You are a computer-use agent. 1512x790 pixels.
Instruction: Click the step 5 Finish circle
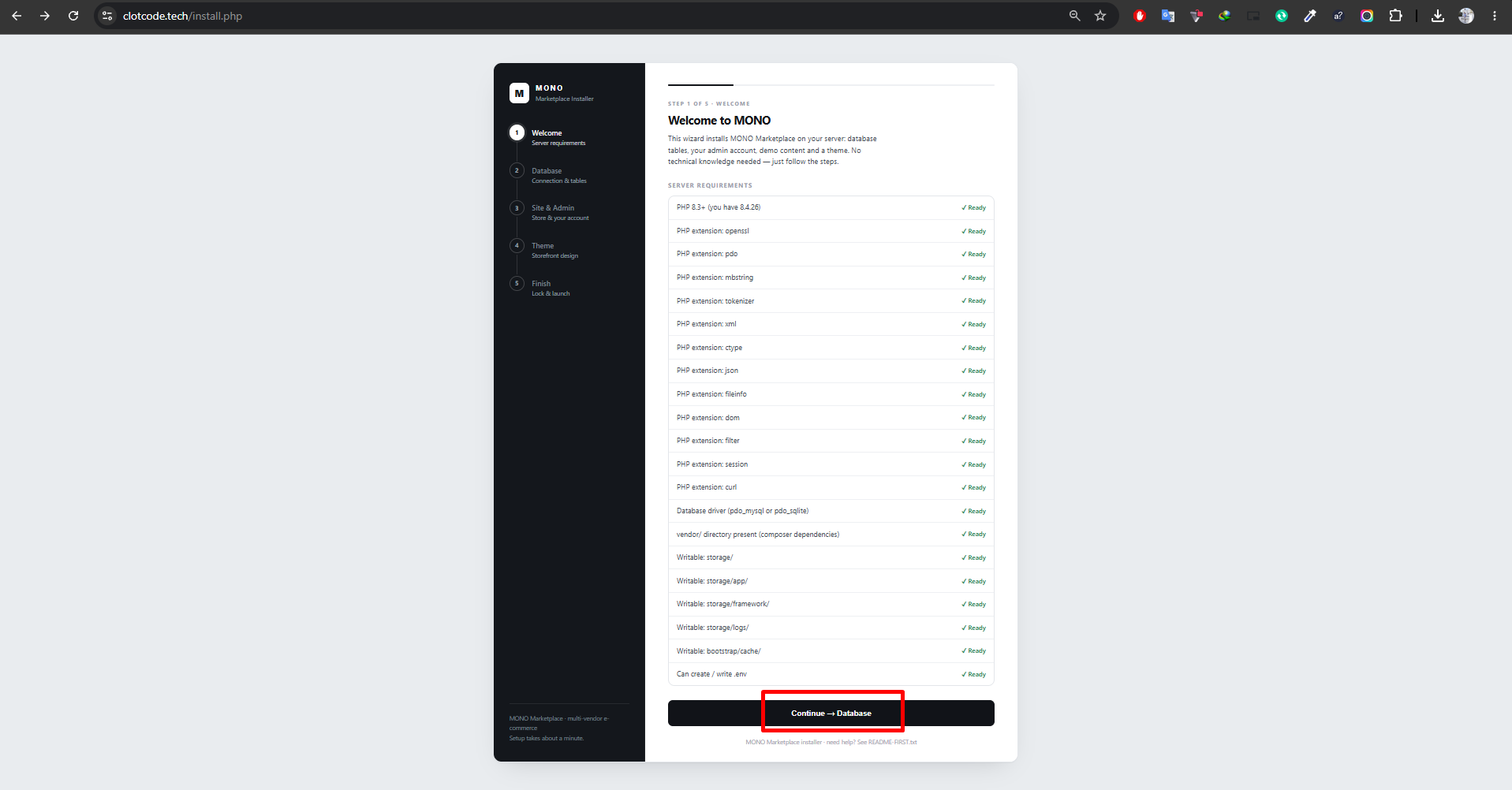click(x=517, y=283)
